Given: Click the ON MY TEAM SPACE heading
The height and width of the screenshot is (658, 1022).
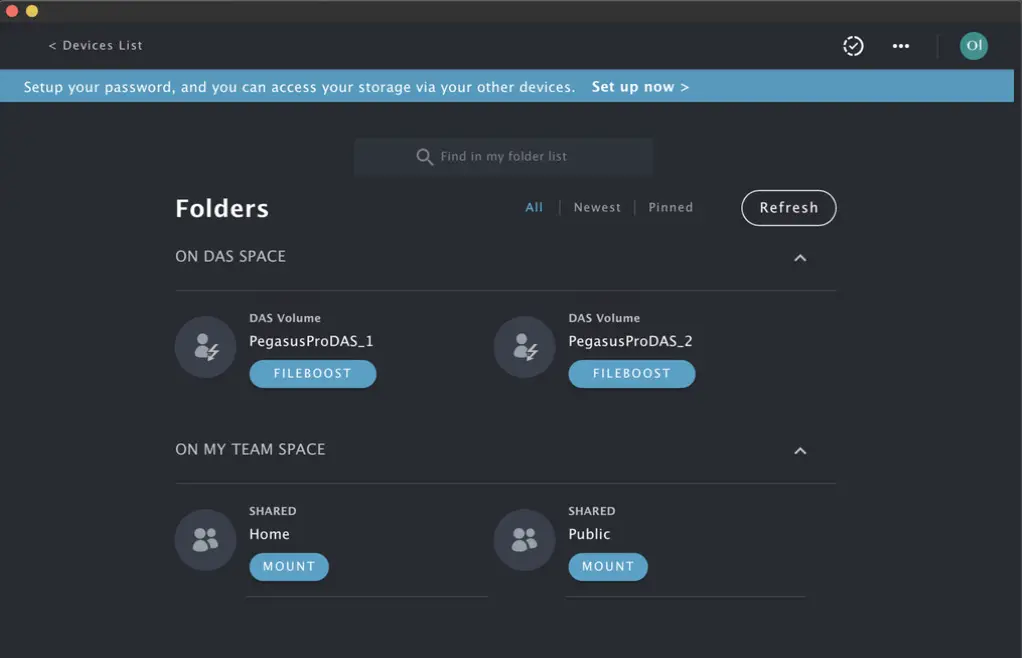Looking at the screenshot, I should coord(250,450).
